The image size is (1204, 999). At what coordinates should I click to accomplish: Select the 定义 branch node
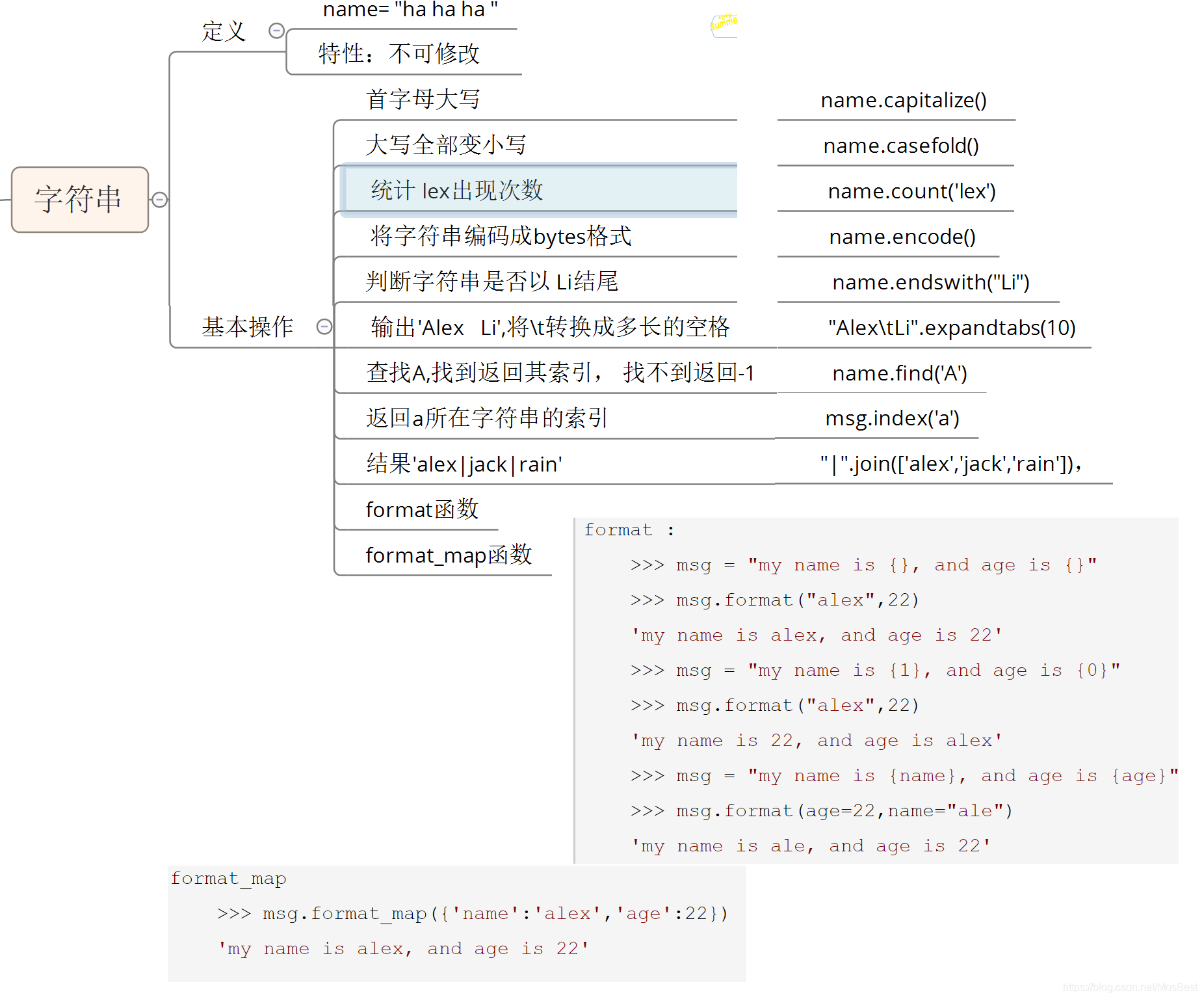(224, 31)
